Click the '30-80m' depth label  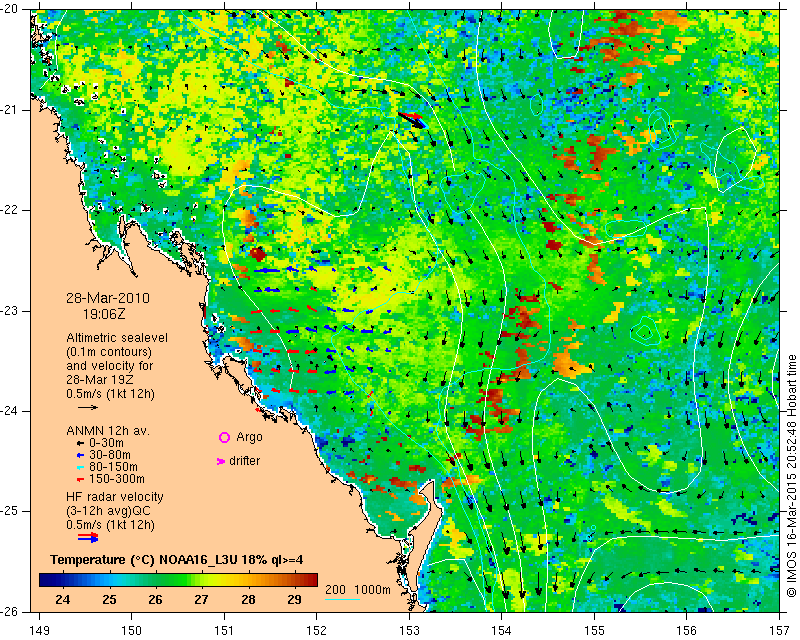tap(110, 455)
